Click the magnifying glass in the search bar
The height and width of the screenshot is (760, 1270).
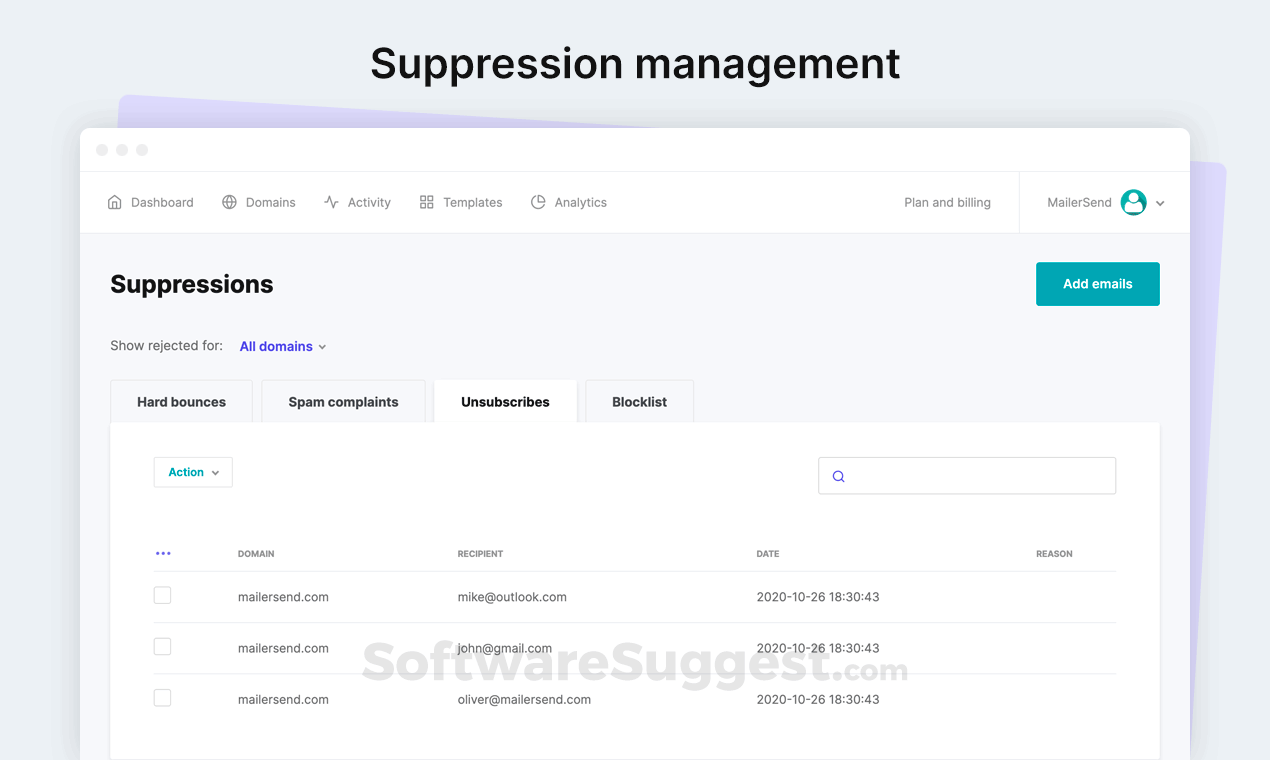(x=838, y=476)
